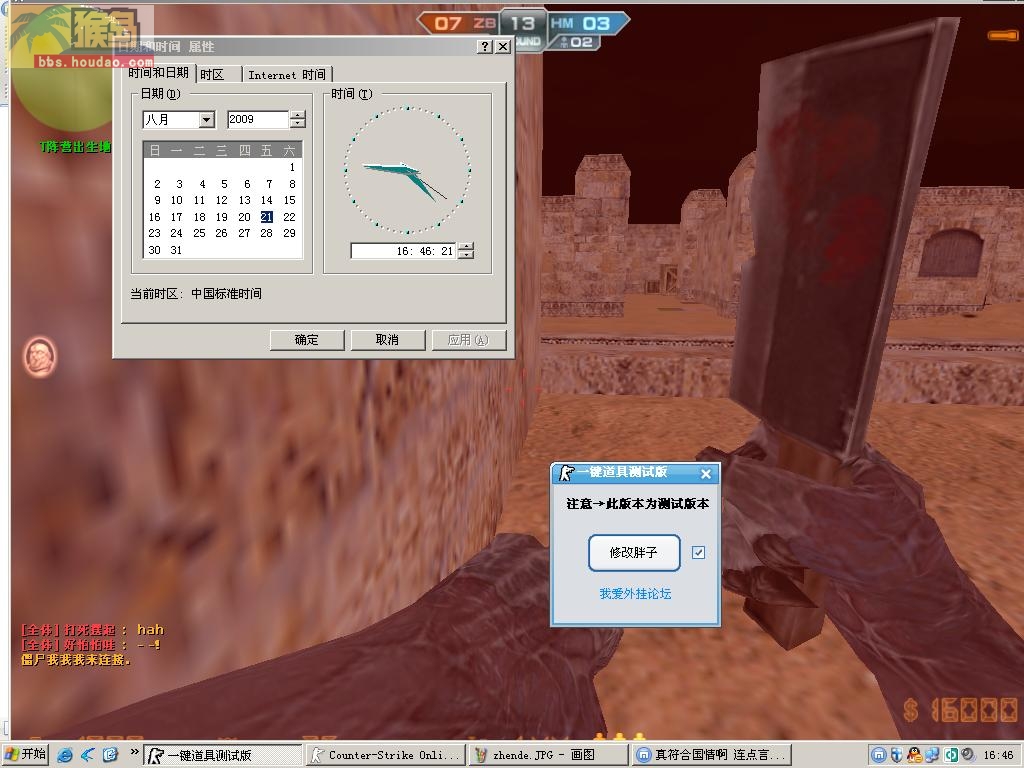Screen dimensions: 1024x768
Task: Switch to Internet 时间 tab
Action: click(287, 74)
